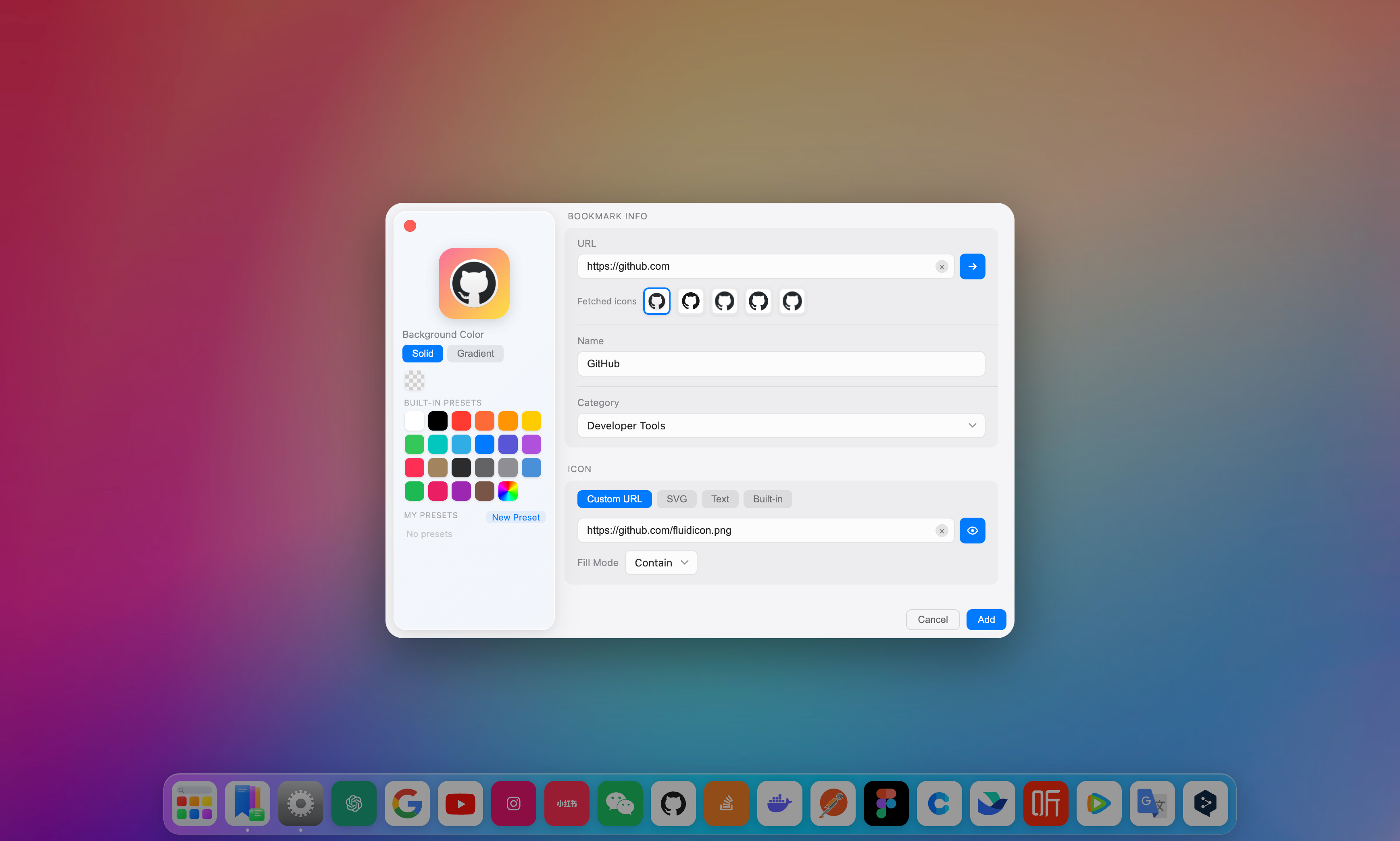Preview the custom icon with the eye button
The height and width of the screenshot is (841, 1400).
(972, 531)
